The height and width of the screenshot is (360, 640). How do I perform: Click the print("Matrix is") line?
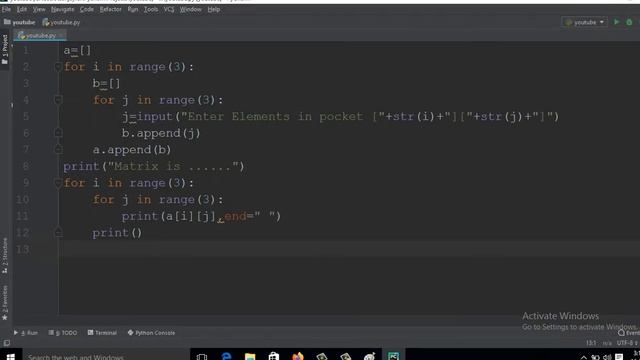coord(154,167)
